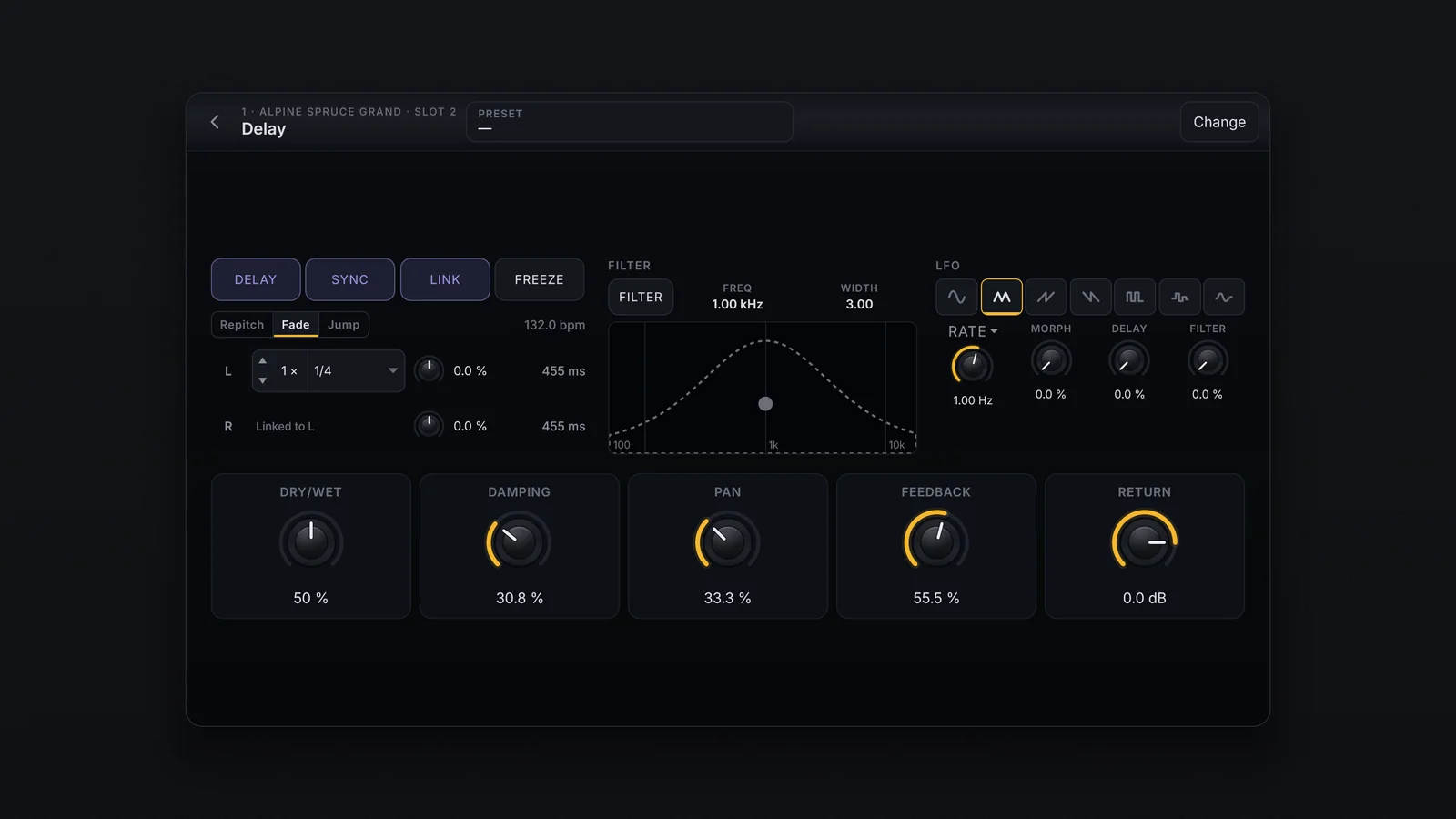Click the PAN knob
This screenshot has width=1456, height=819.
727,542
